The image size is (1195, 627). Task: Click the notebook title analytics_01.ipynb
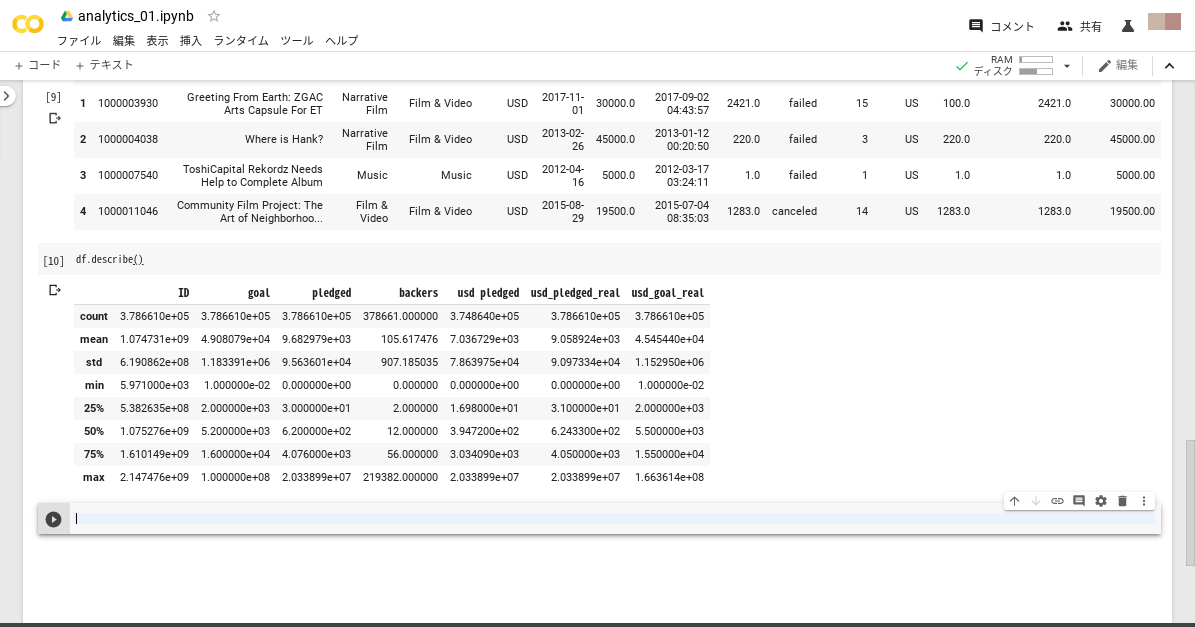[136, 16]
